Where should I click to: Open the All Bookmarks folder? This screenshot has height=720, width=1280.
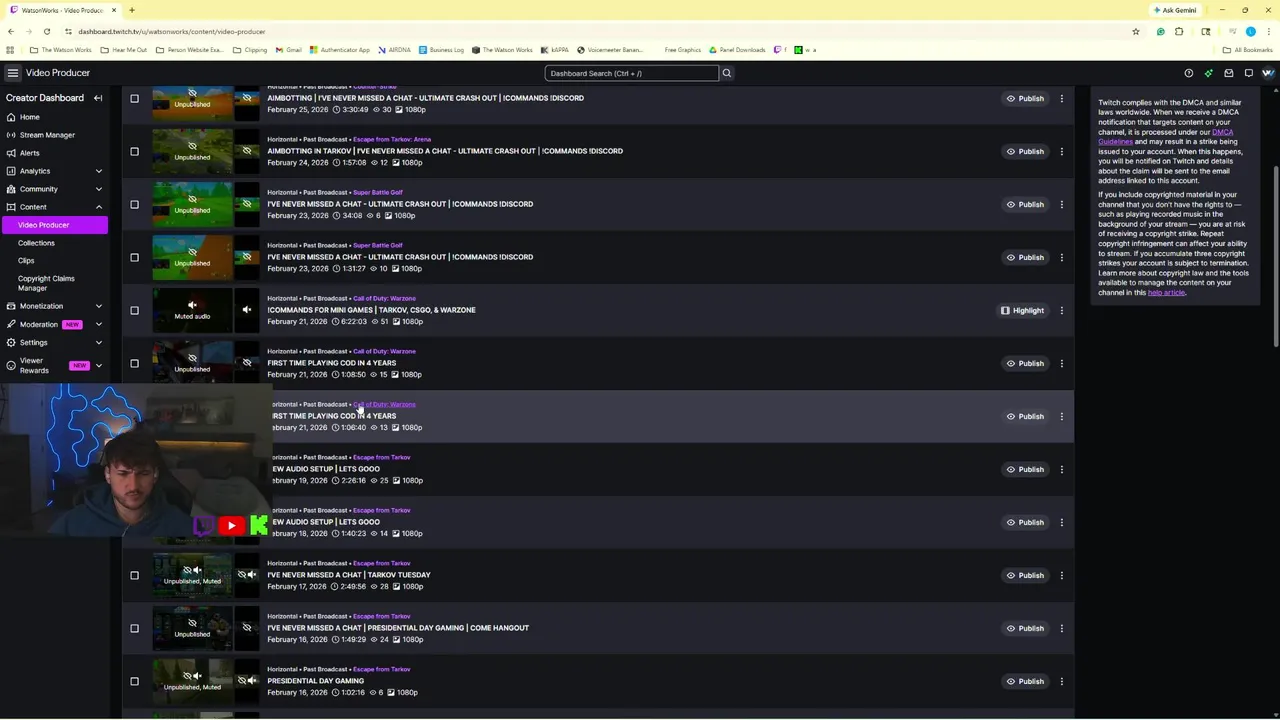[x=1248, y=50]
